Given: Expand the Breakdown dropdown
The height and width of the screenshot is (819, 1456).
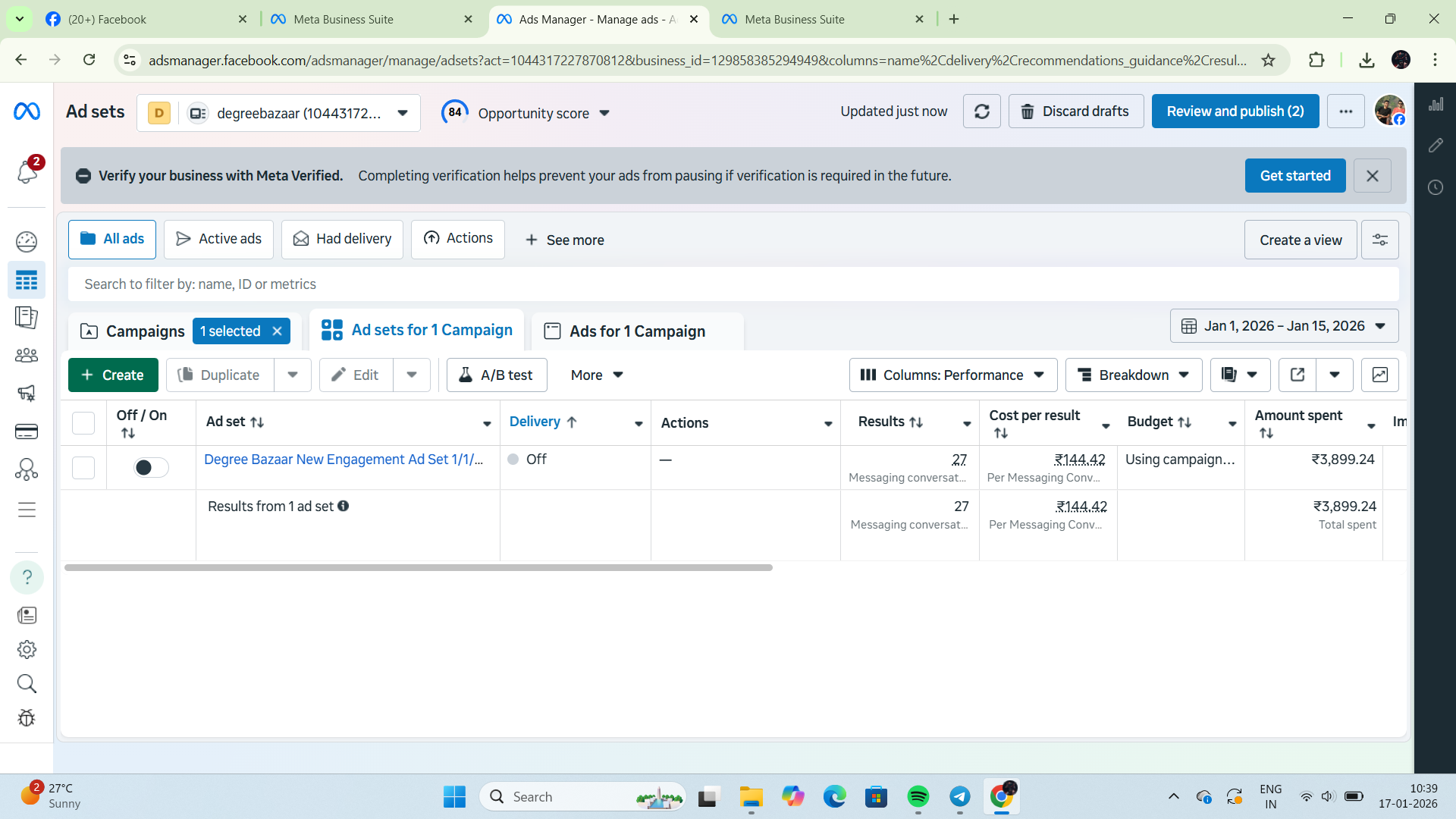Looking at the screenshot, I should (1133, 375).
